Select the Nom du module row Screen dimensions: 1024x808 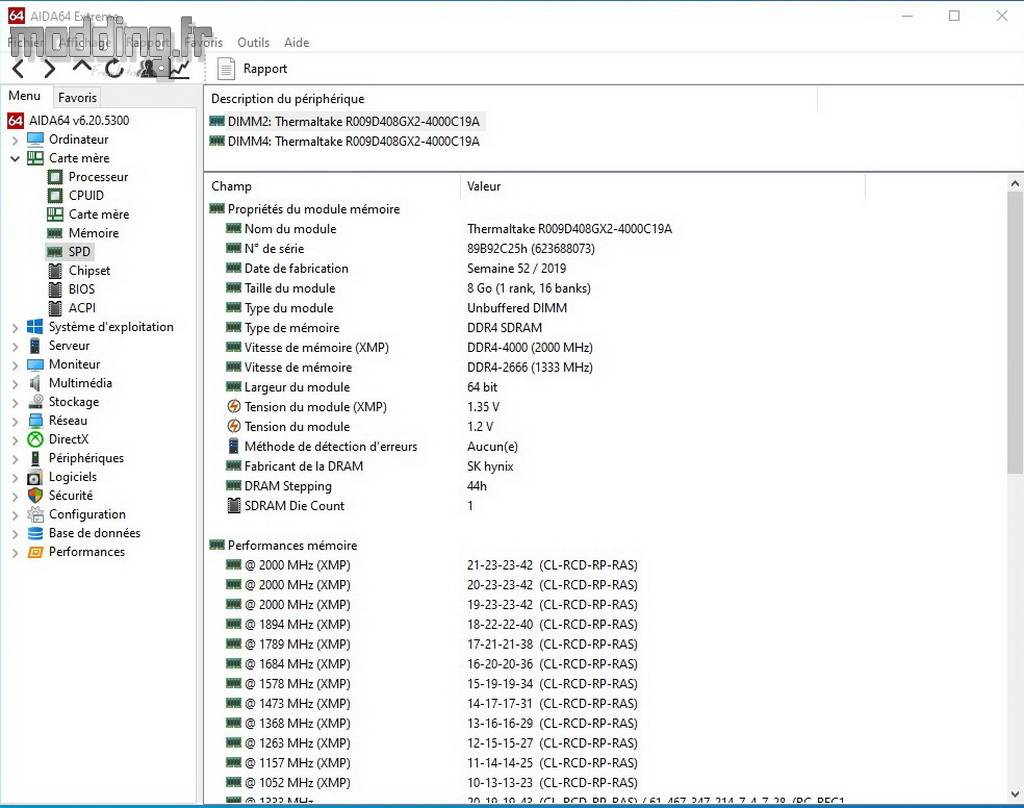449,229
